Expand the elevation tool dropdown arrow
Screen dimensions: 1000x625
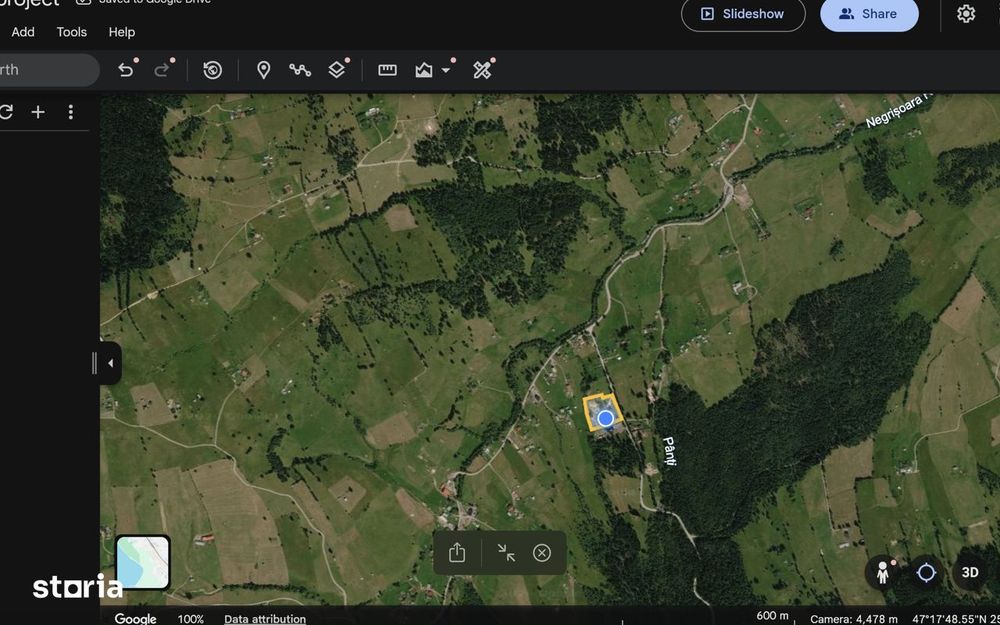click(x=446, y=70)
